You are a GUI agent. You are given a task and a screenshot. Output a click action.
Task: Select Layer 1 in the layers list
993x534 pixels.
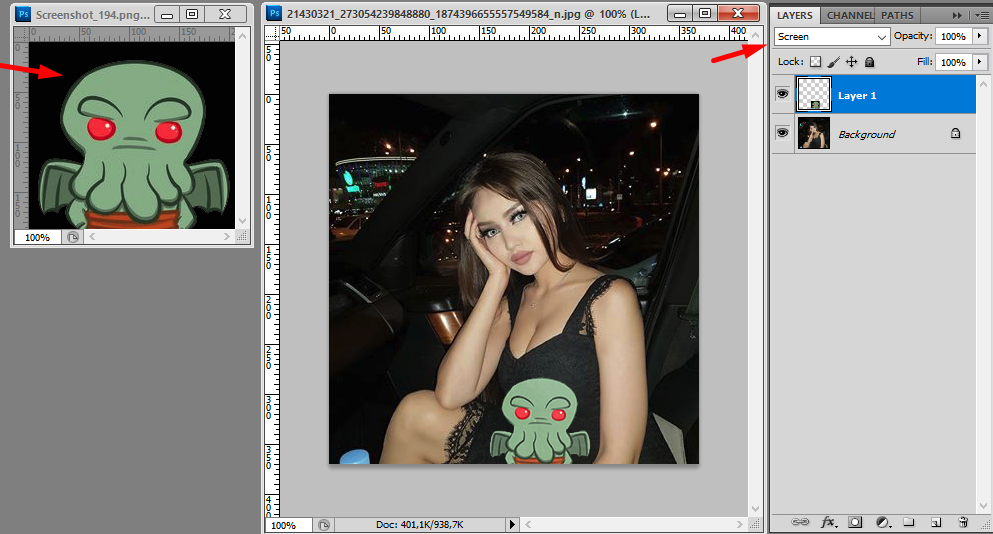[x=874, y=94]
